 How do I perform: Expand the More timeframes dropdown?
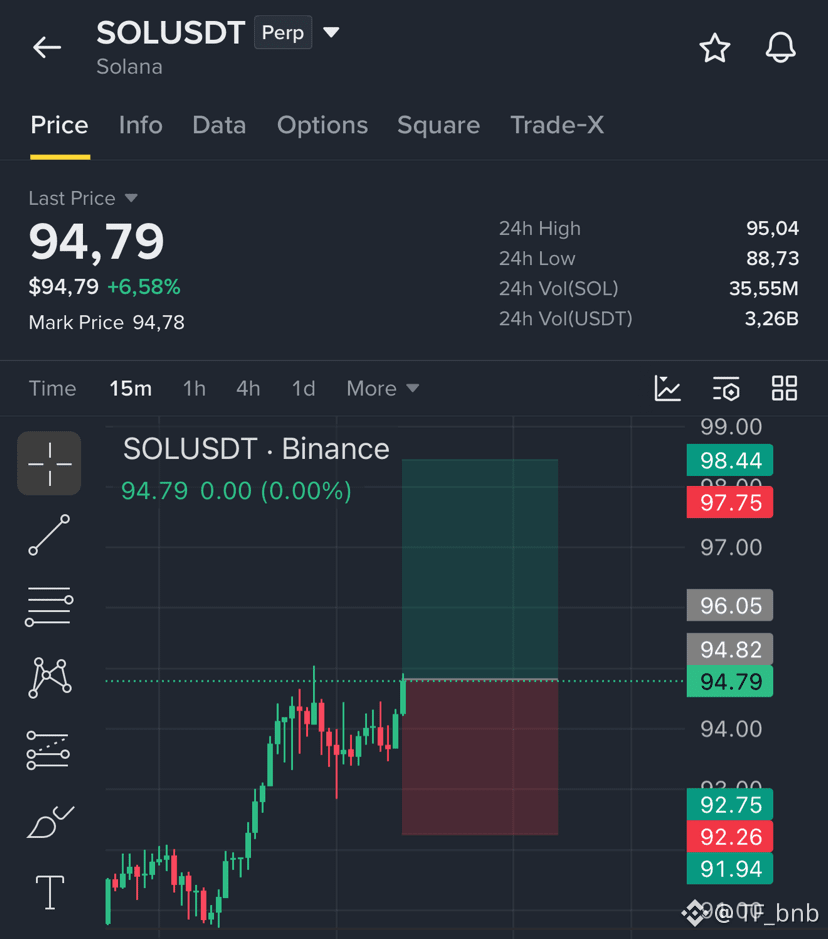click(x=383, y=389)
